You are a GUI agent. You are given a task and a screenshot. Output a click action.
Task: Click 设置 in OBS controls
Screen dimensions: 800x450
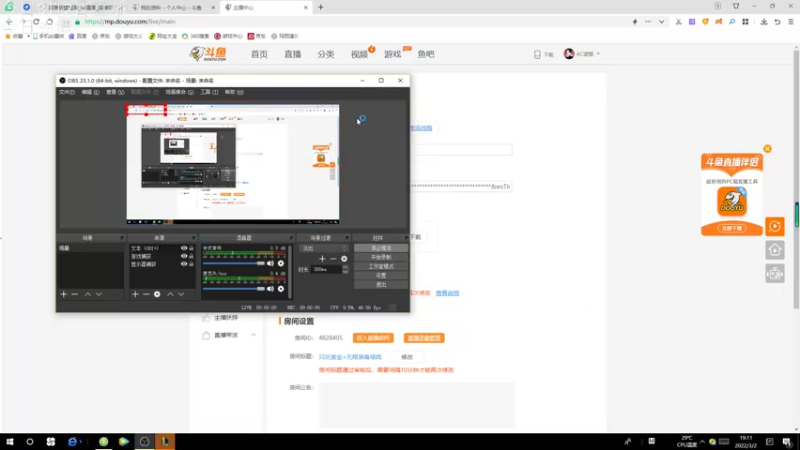381,276
